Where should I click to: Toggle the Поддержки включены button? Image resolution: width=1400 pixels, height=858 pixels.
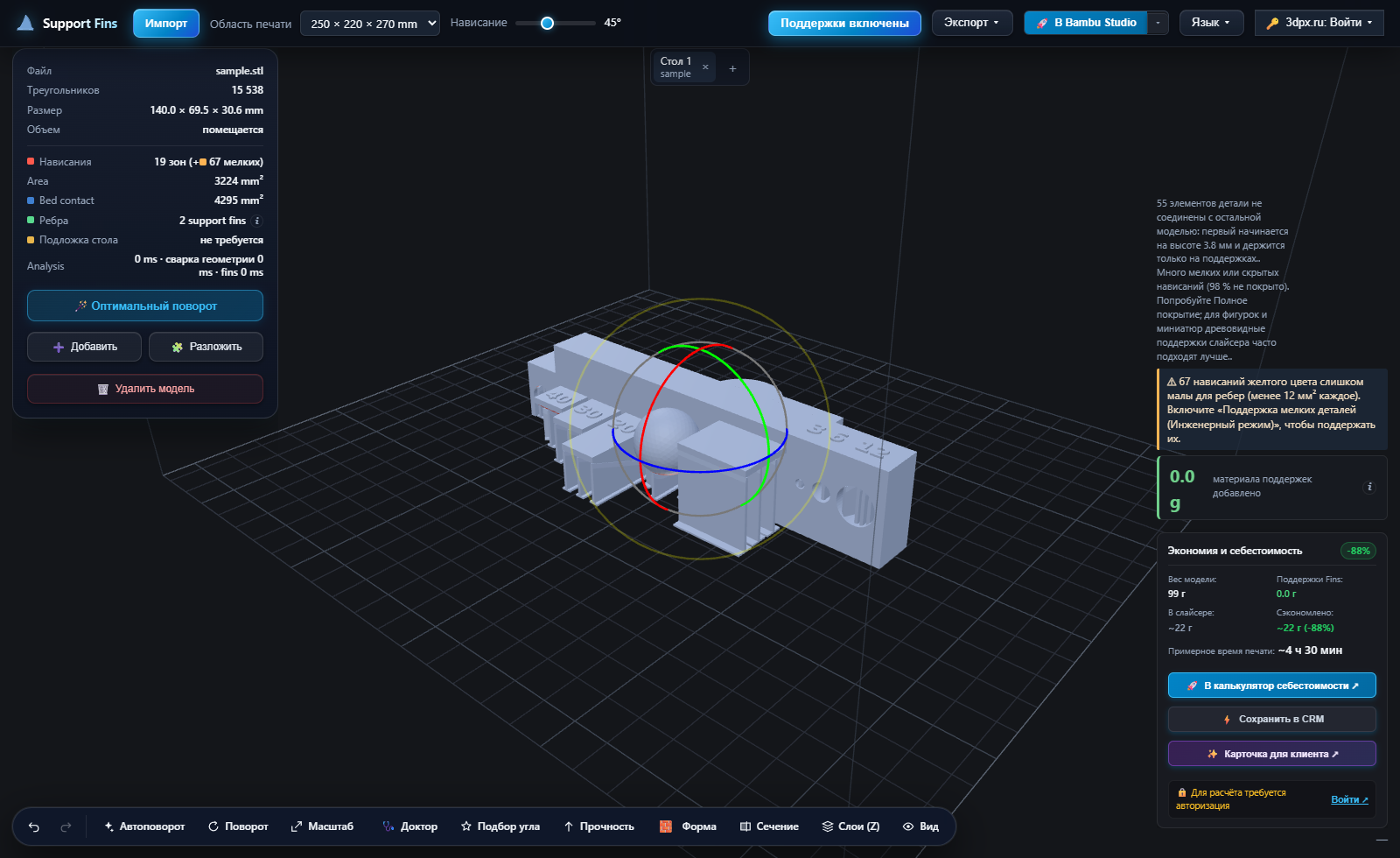pyautogui.click(x=844, y=24)
